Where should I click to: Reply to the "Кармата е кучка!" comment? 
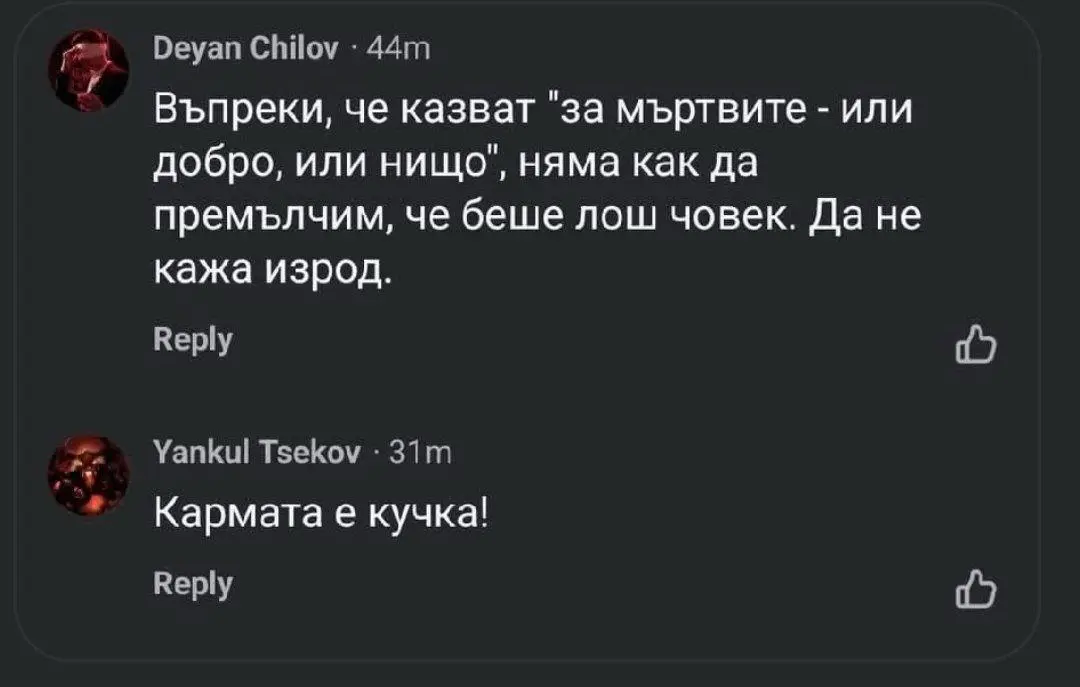(x=193, y=584)
